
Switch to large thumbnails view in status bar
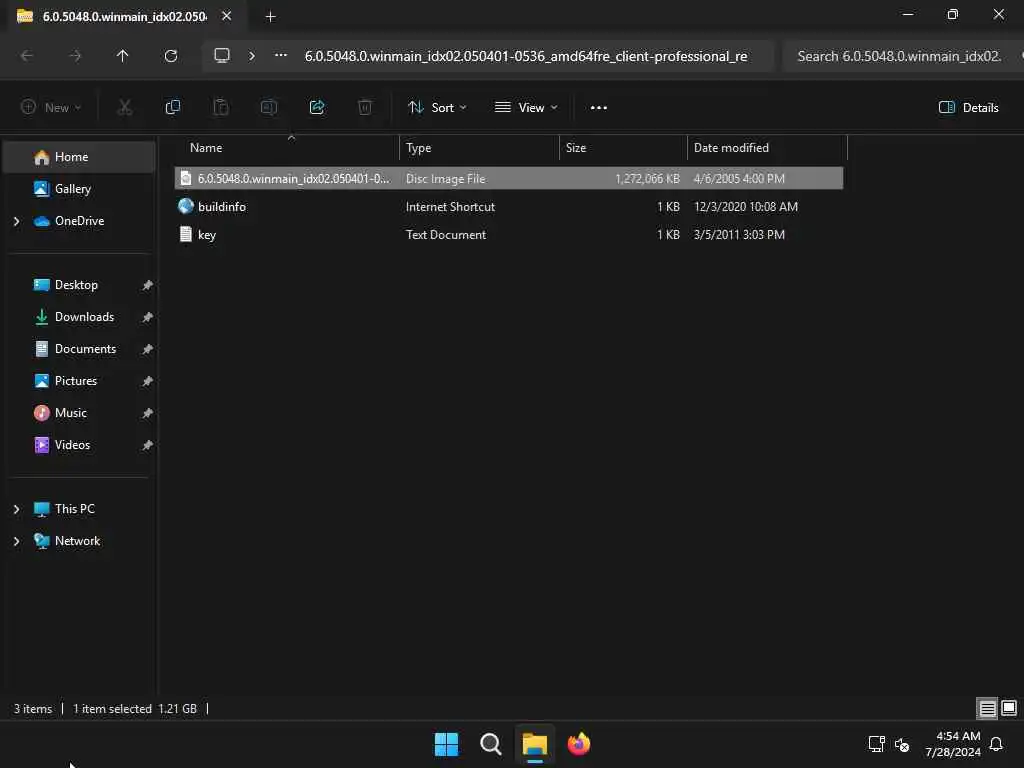pyautogui.click(x=1009, y=709)
